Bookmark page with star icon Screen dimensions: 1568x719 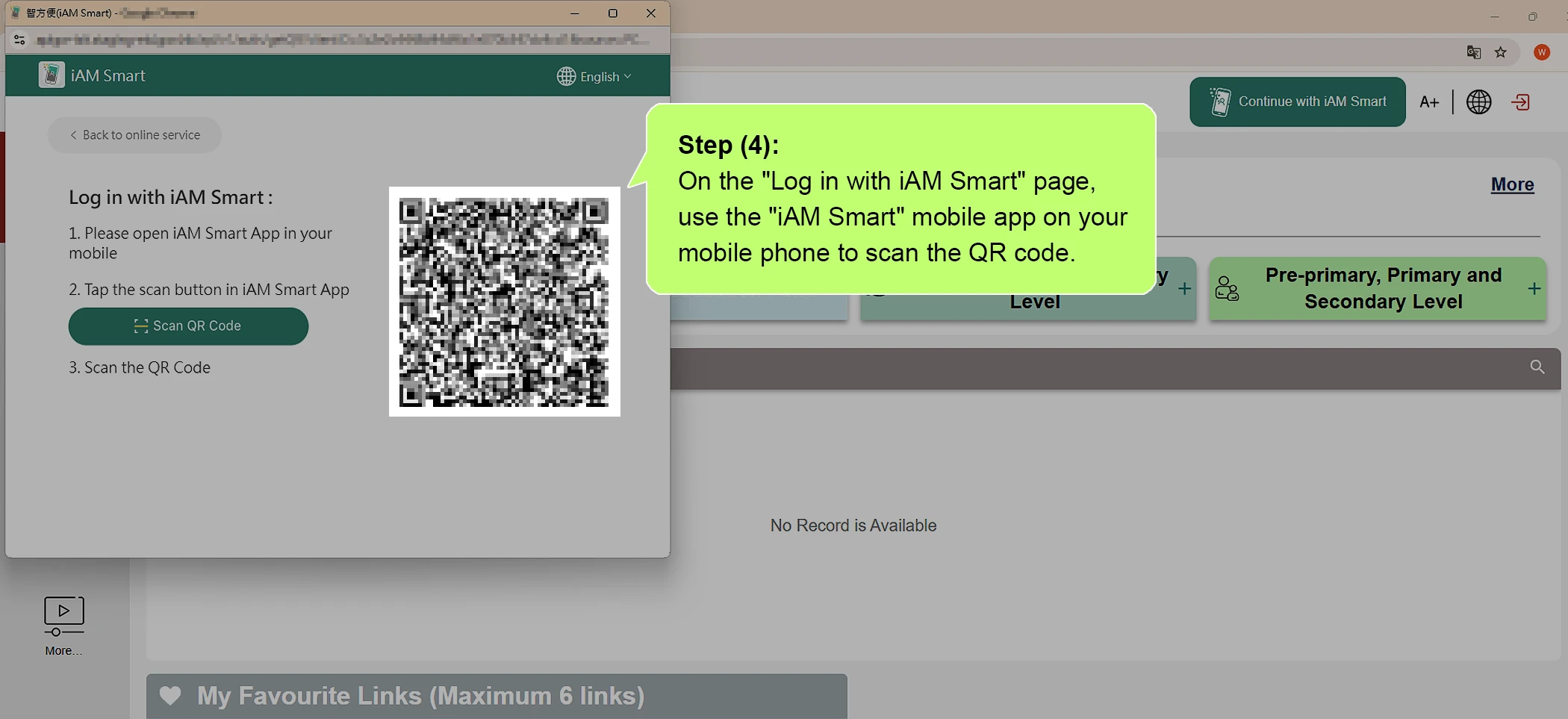click(1501, 52)
